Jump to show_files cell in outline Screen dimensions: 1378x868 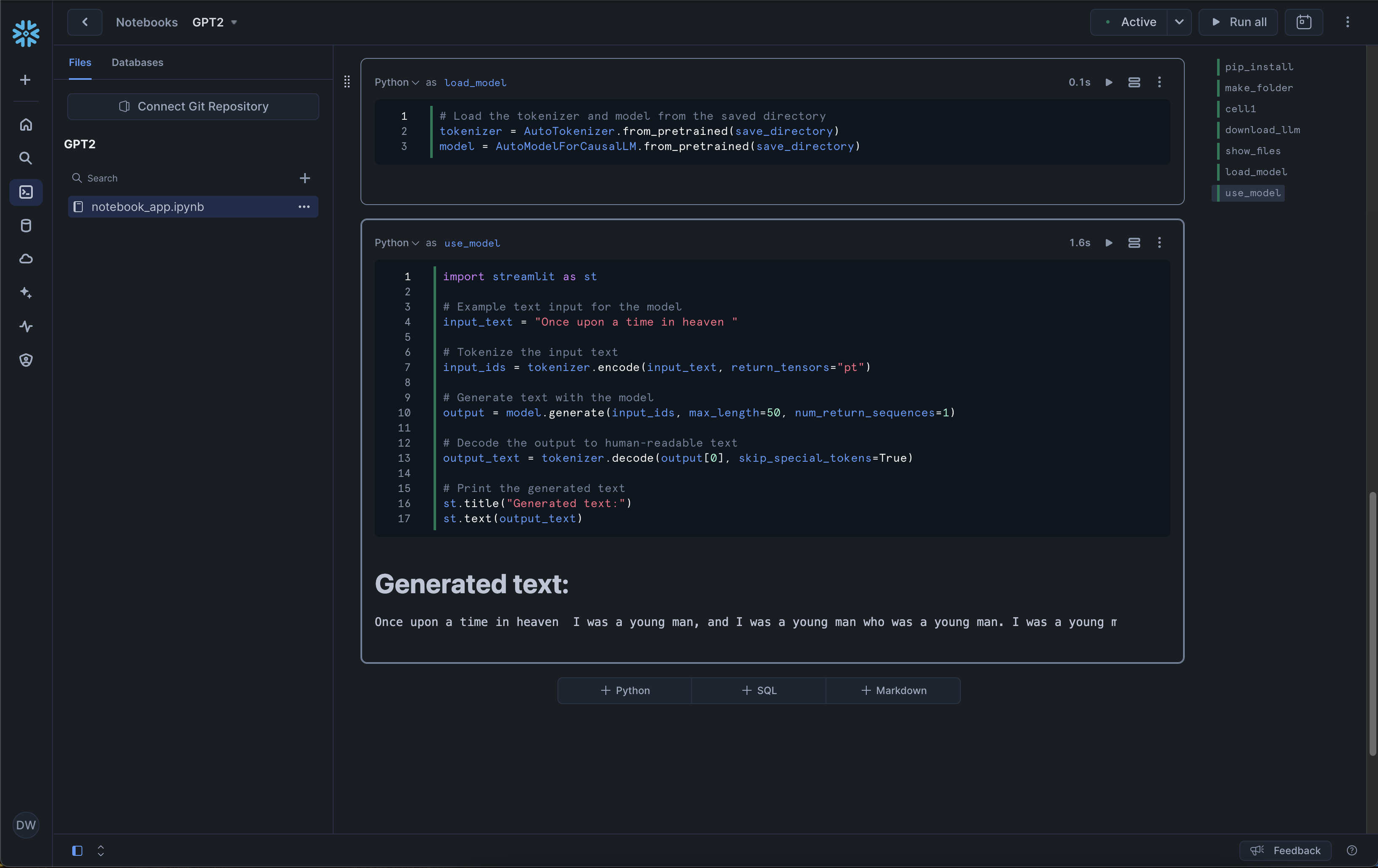pyautogui.click(x=1252, y=151)
